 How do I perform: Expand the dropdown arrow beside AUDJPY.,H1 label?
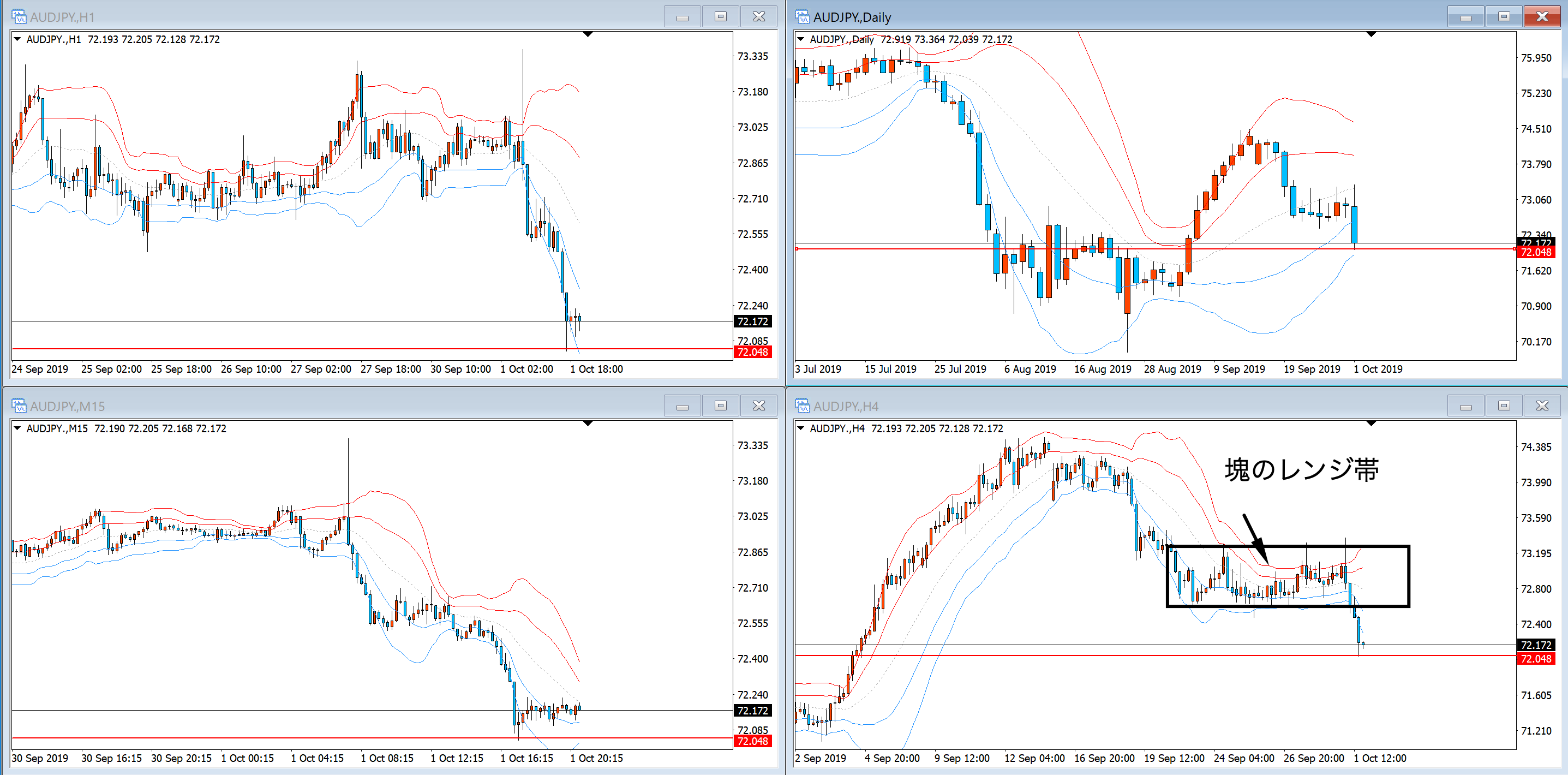click(x=17, y=39)
